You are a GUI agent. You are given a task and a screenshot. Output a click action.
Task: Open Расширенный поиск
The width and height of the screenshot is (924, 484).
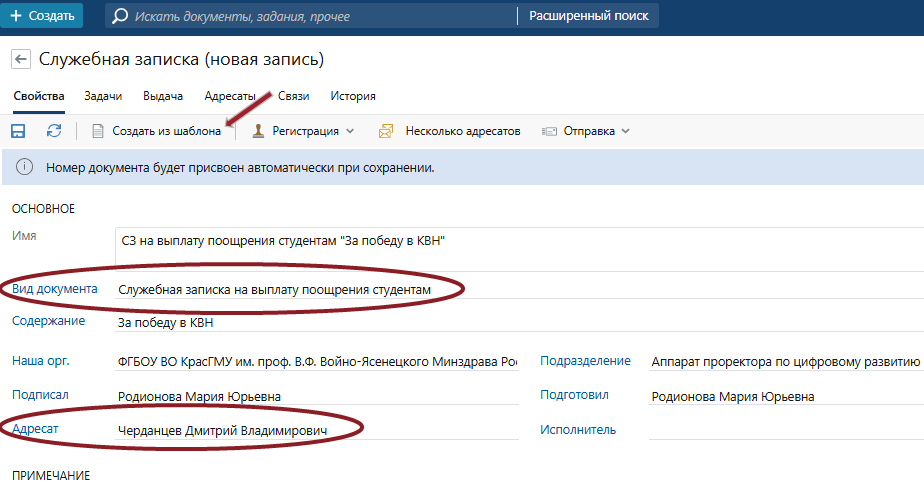pos(588,16)
